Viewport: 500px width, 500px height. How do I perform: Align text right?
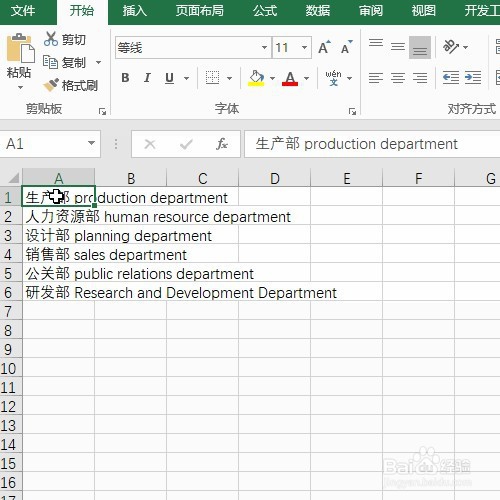[x=420, y=78]
